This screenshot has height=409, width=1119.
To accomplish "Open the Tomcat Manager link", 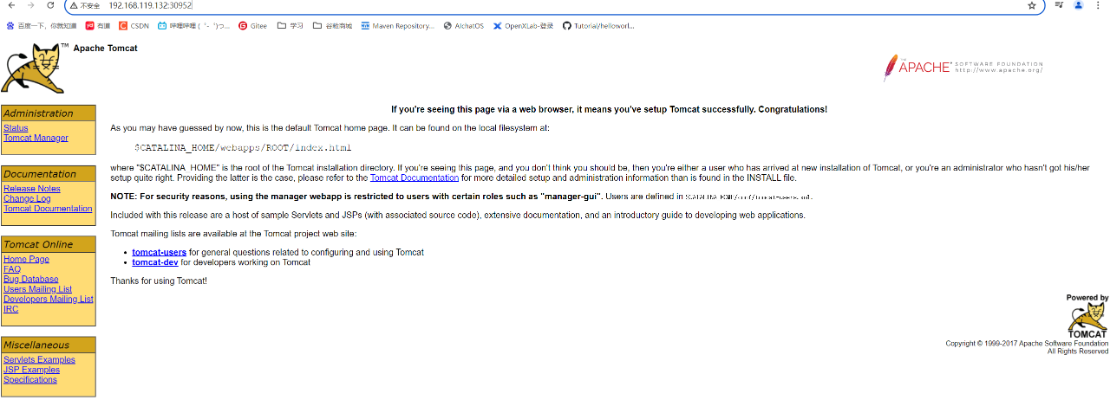I will coord(36,138).
